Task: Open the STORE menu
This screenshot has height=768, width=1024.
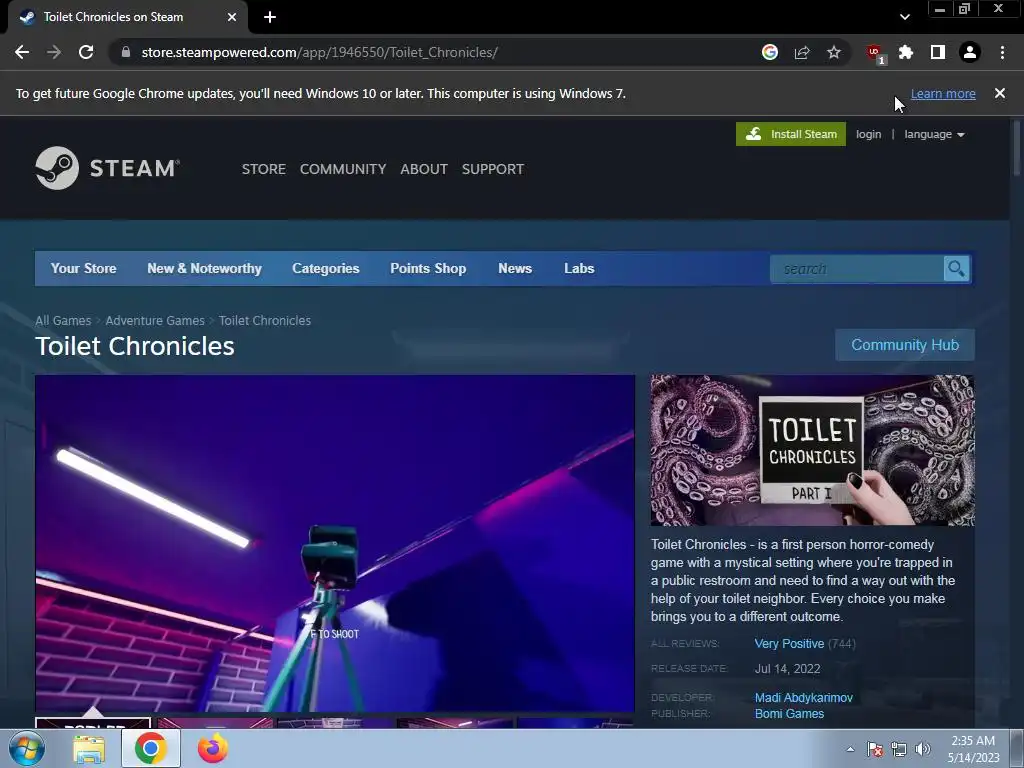Action: [x=264, y=169]
